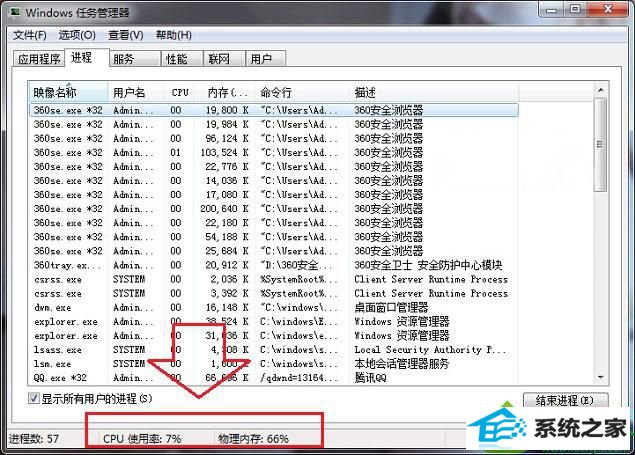Image resolution: width=635 pixels, height=455 pixels.
Task: Click the 物理内存: 66% status entry
Action: coord(253,439)
